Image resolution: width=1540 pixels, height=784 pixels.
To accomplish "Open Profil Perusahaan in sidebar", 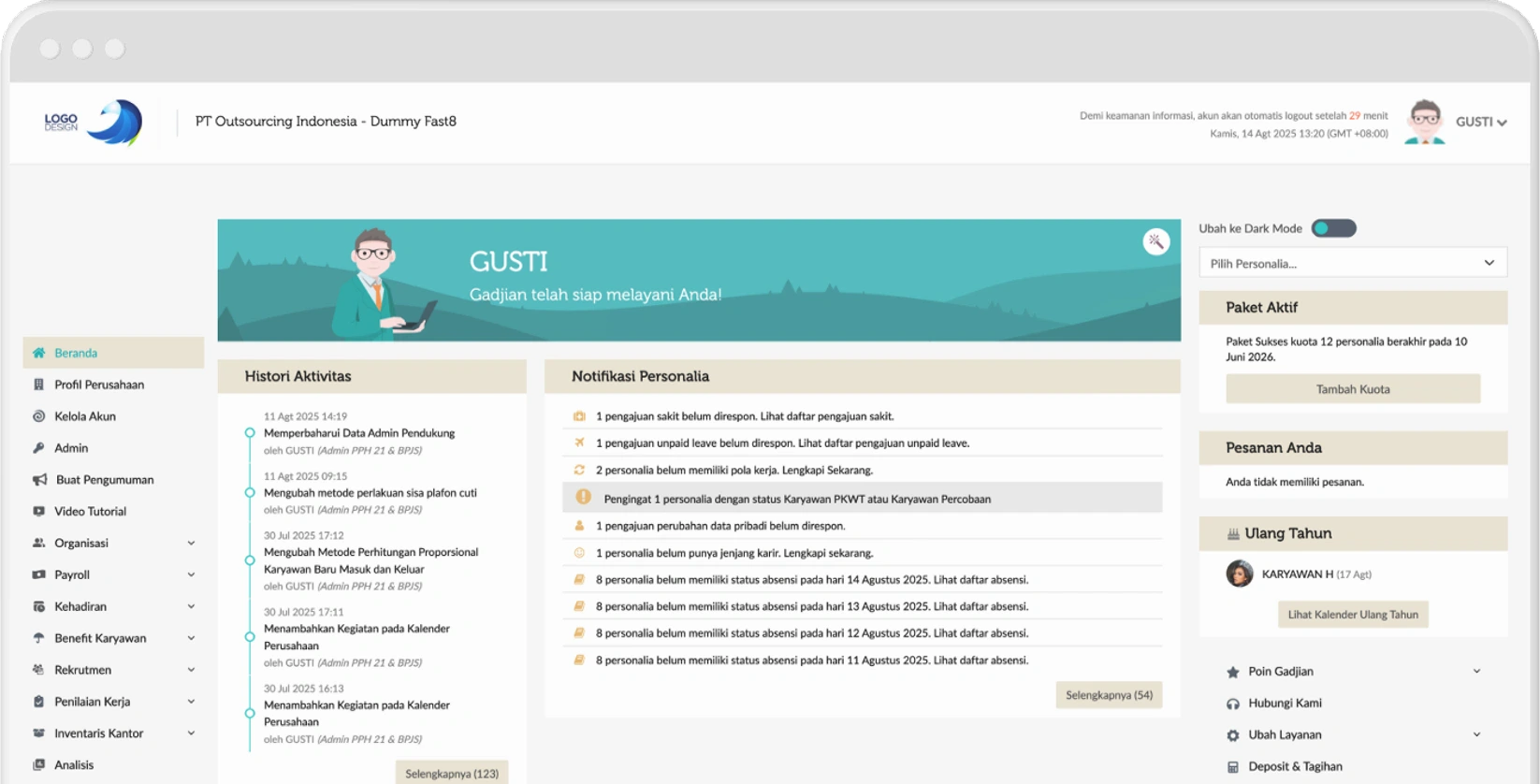I will 98,385.
